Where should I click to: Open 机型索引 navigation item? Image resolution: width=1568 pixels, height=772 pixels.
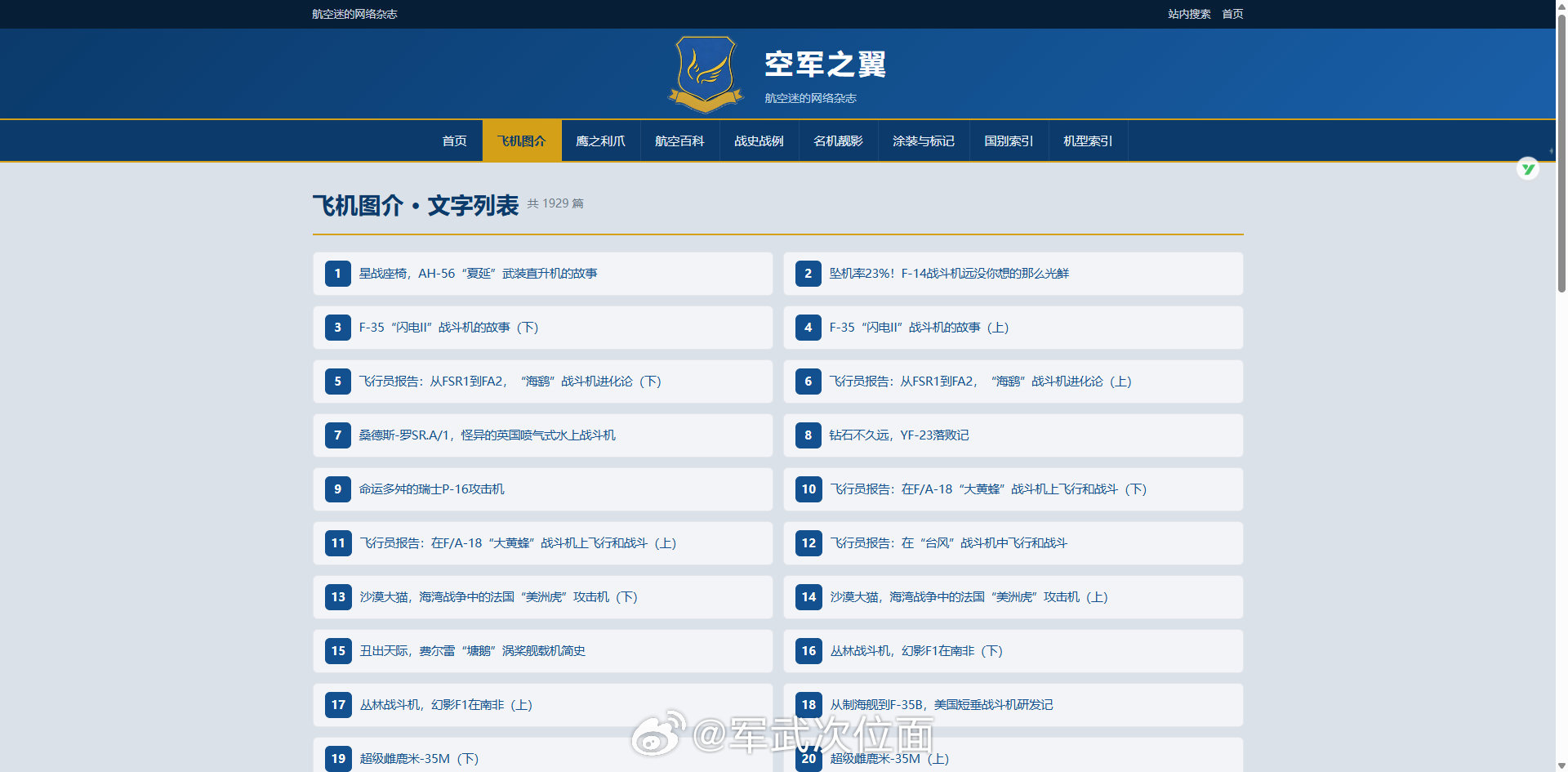(1088, 141)
